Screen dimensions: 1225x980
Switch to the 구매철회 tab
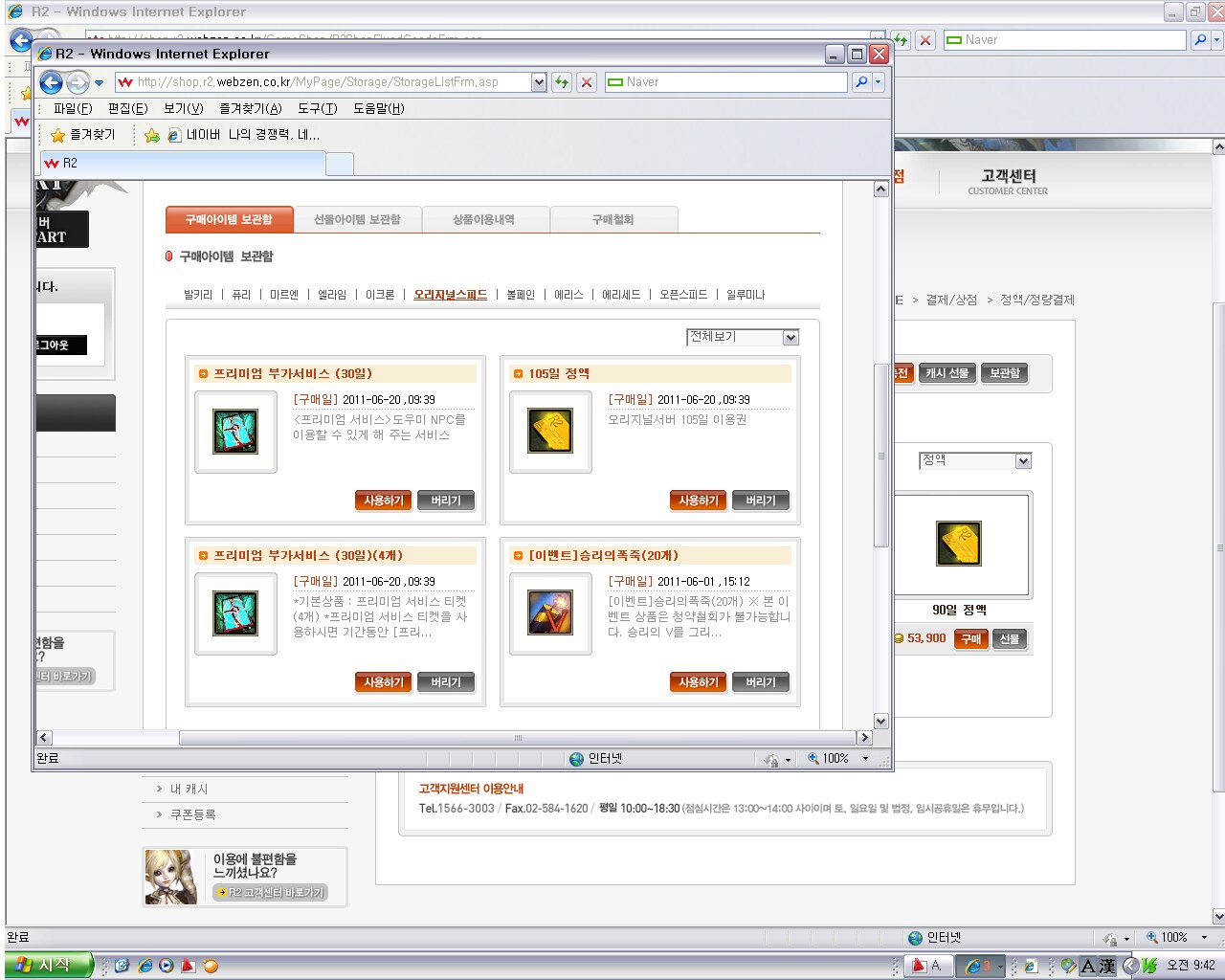[x=612, y=219]
